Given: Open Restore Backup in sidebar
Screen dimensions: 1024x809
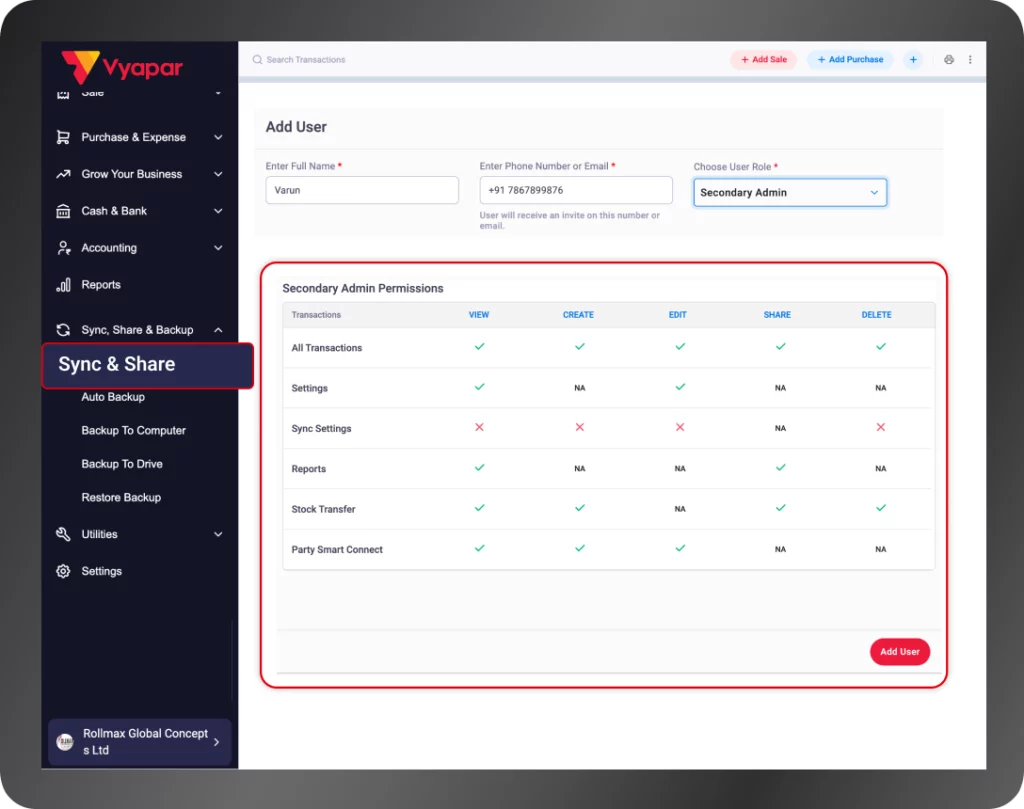Looking at the screenshot, I should tap(121, 497).
